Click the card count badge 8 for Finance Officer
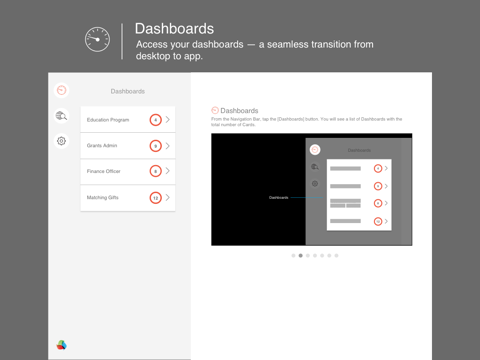Screen dimensions: 480x360 click(x=155, y=171)
